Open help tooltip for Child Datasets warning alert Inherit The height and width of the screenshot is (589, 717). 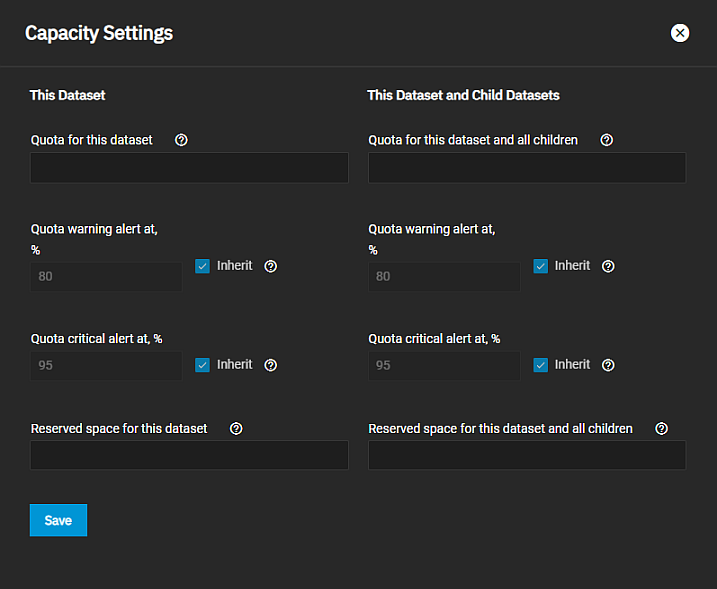point(608,267)
